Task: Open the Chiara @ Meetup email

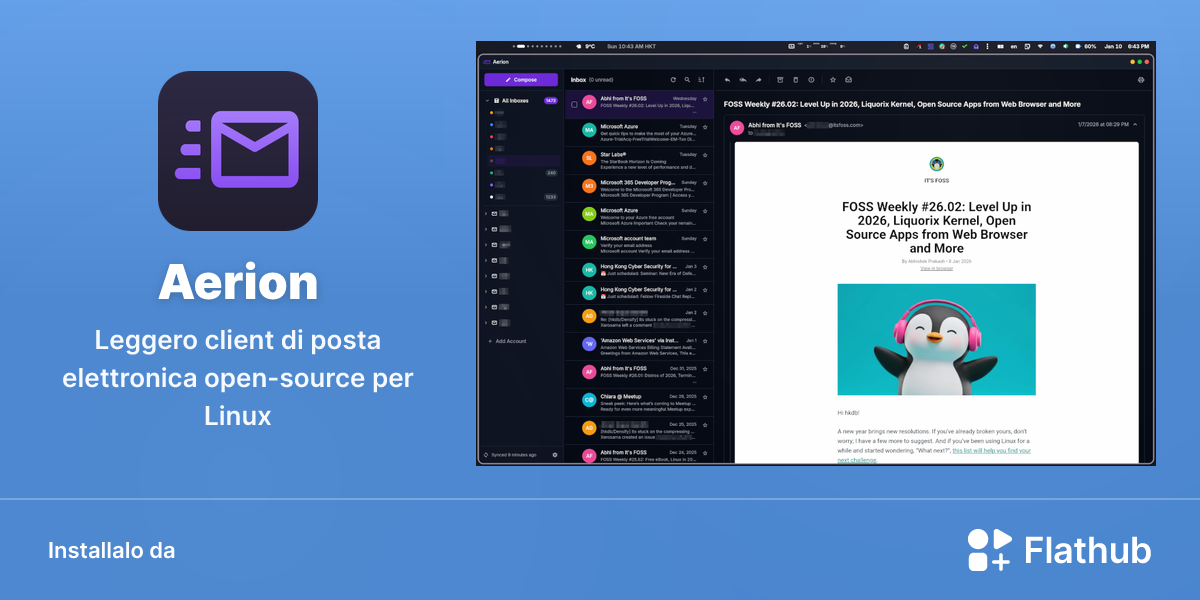Action: (x=640, y=400)
